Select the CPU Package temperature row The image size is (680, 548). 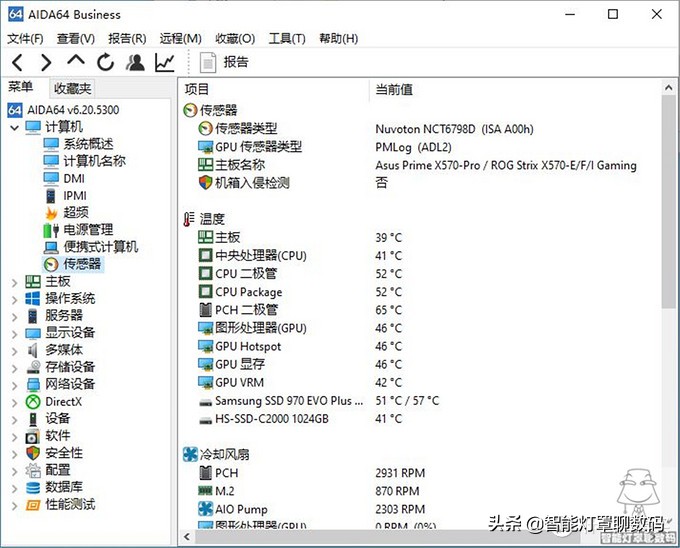tap(248, 292)
